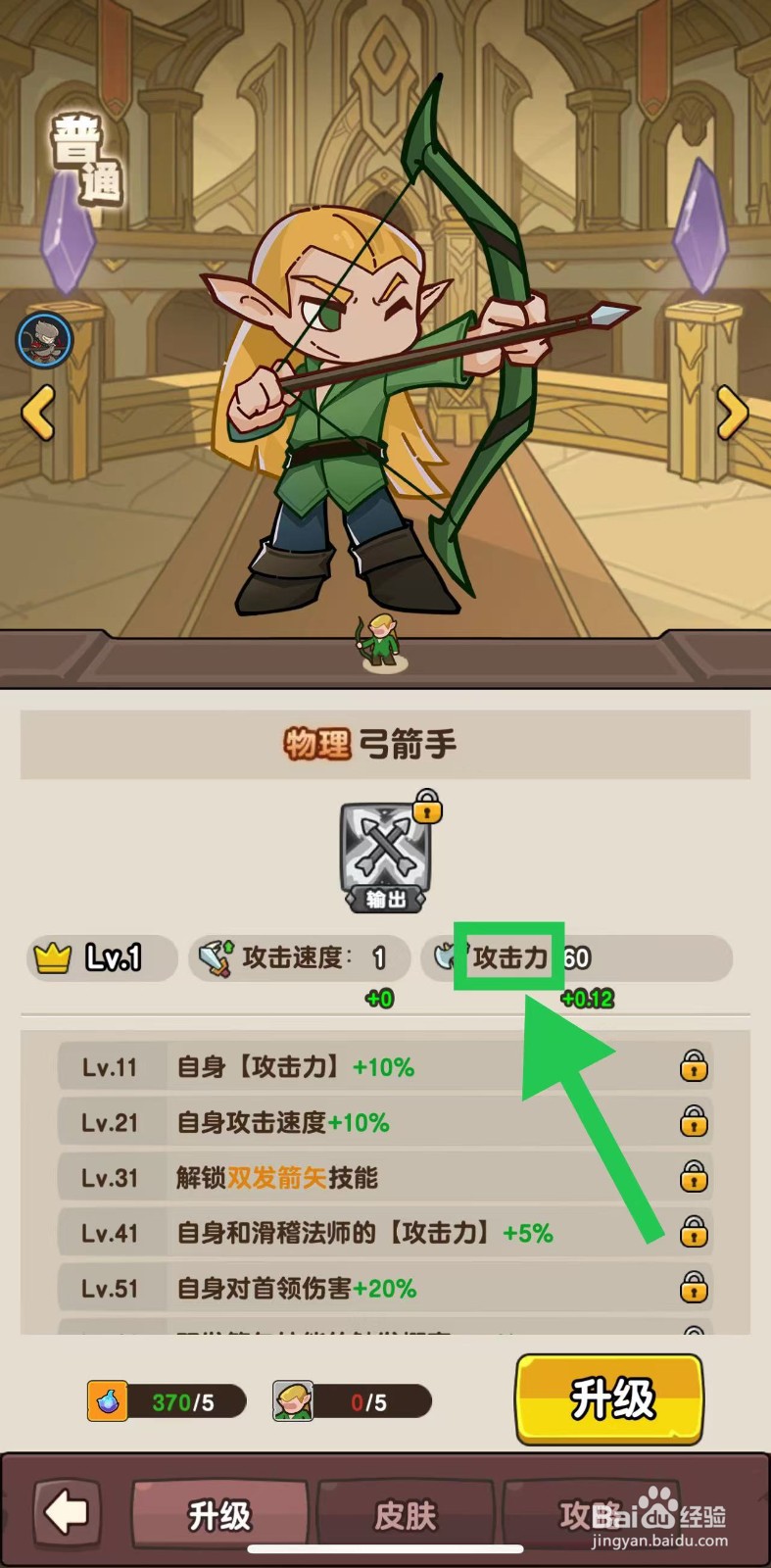Select the Lv.21 自身攻击速度+10% row

[384, 1122]
